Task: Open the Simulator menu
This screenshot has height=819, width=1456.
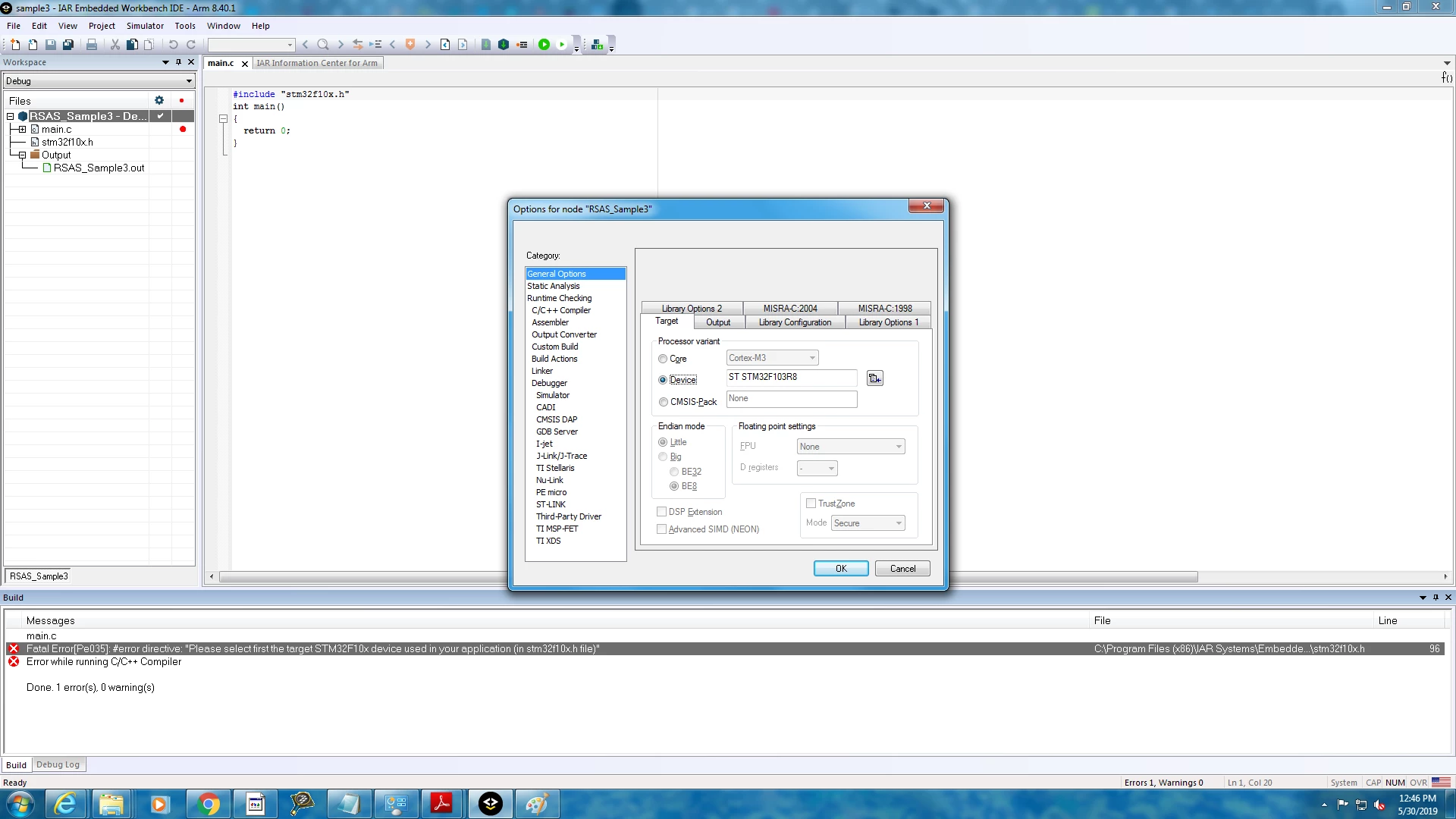Action: 145,26
